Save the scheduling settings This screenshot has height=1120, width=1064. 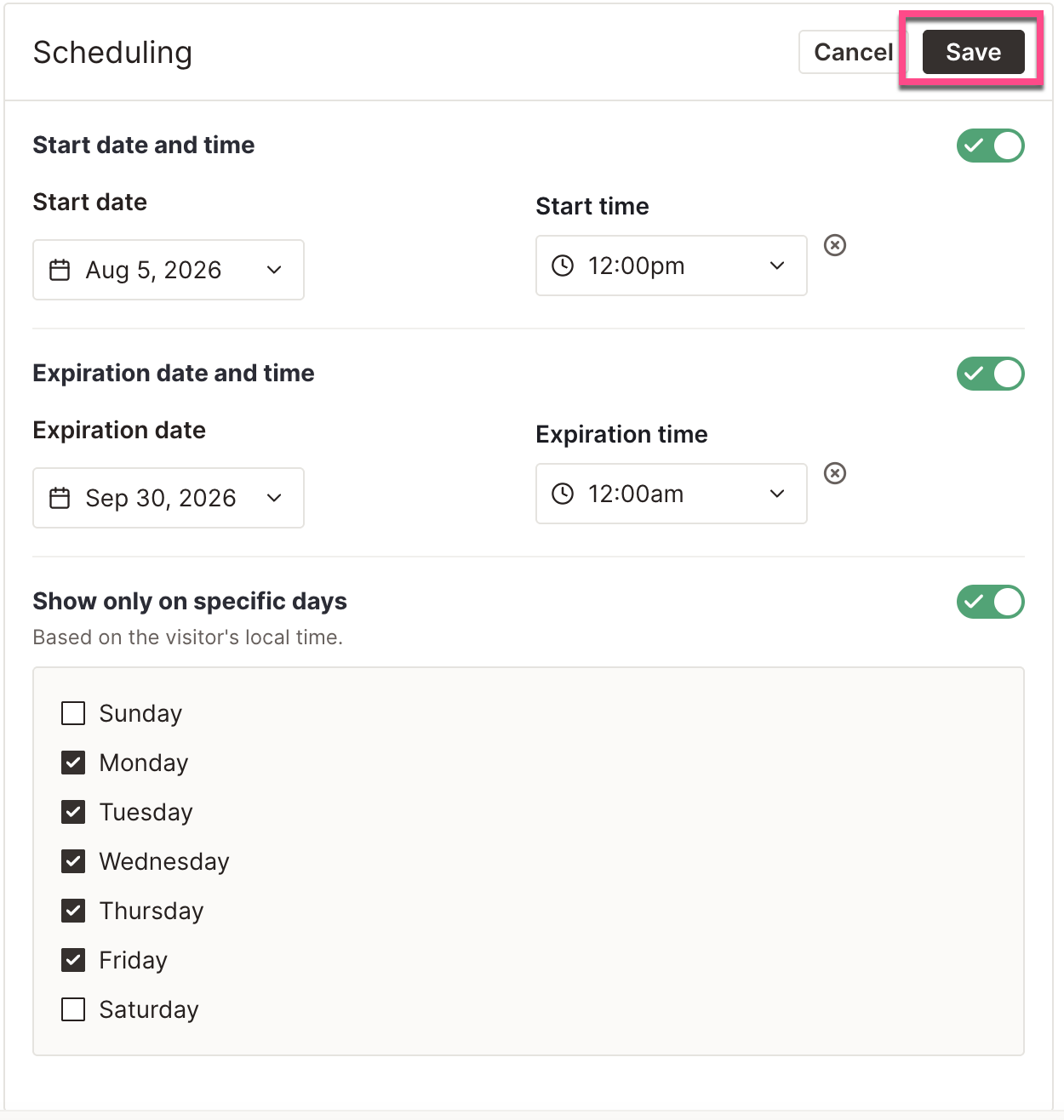[974, 52]
